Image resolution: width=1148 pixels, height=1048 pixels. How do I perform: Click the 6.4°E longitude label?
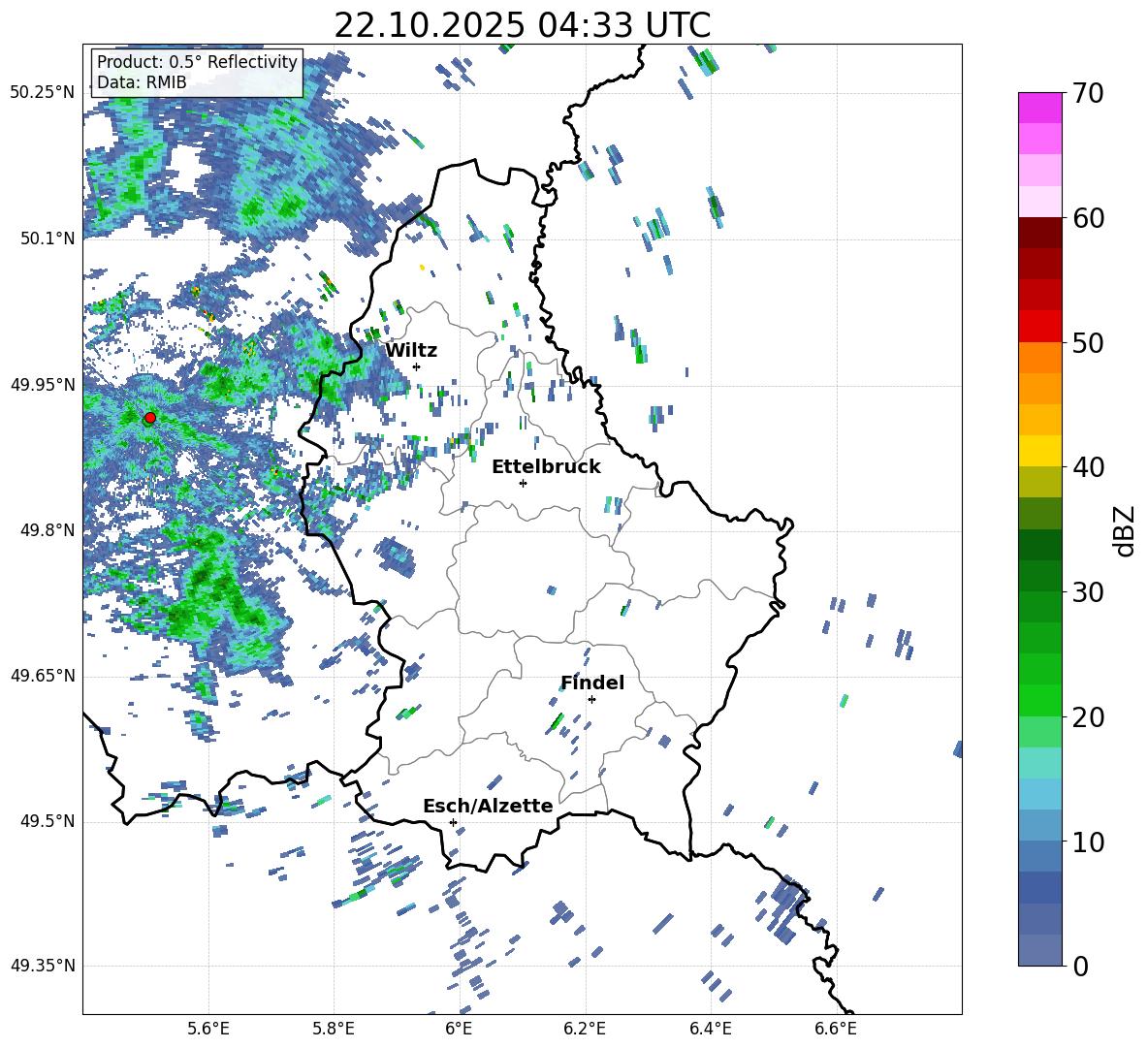click(710, 1029)
